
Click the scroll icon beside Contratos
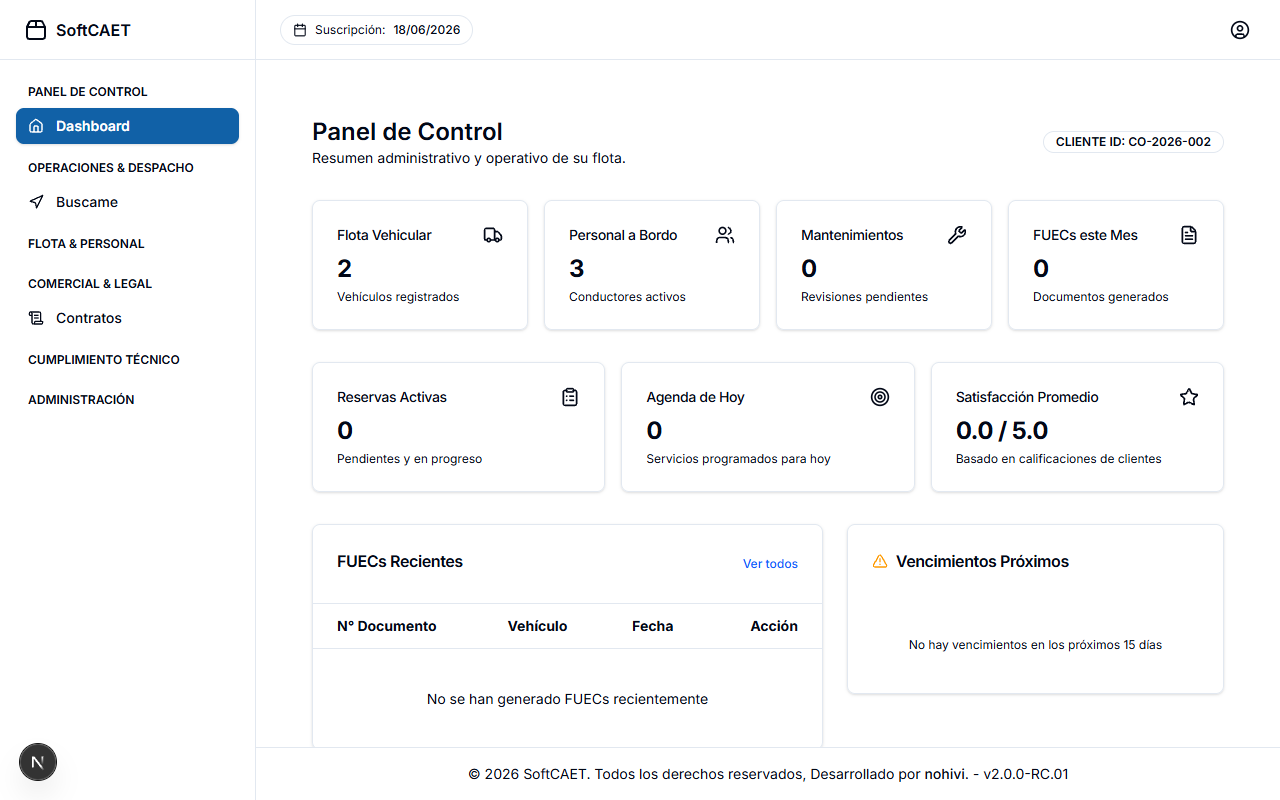(x=36, y=318)
